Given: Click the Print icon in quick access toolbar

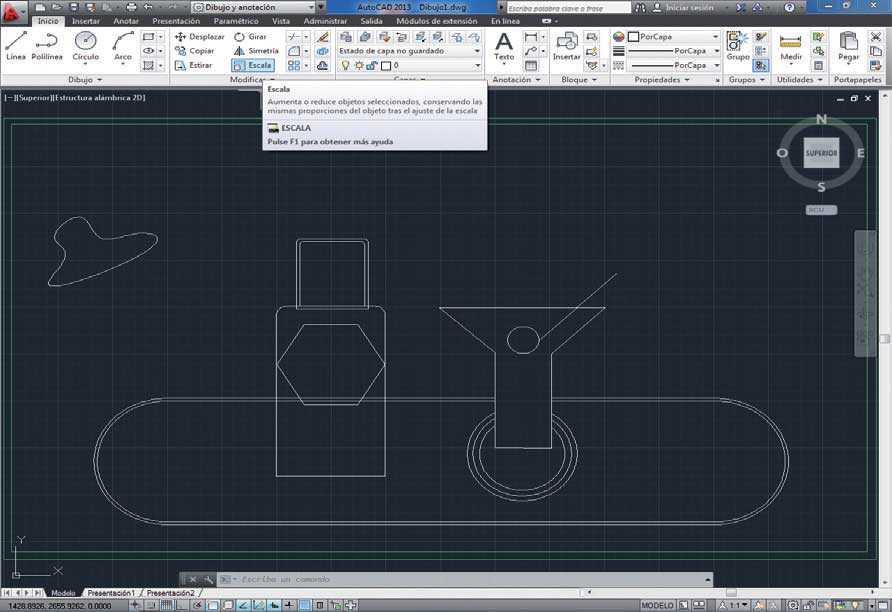Looking at the screenshot, I should (x=131, y=7).
